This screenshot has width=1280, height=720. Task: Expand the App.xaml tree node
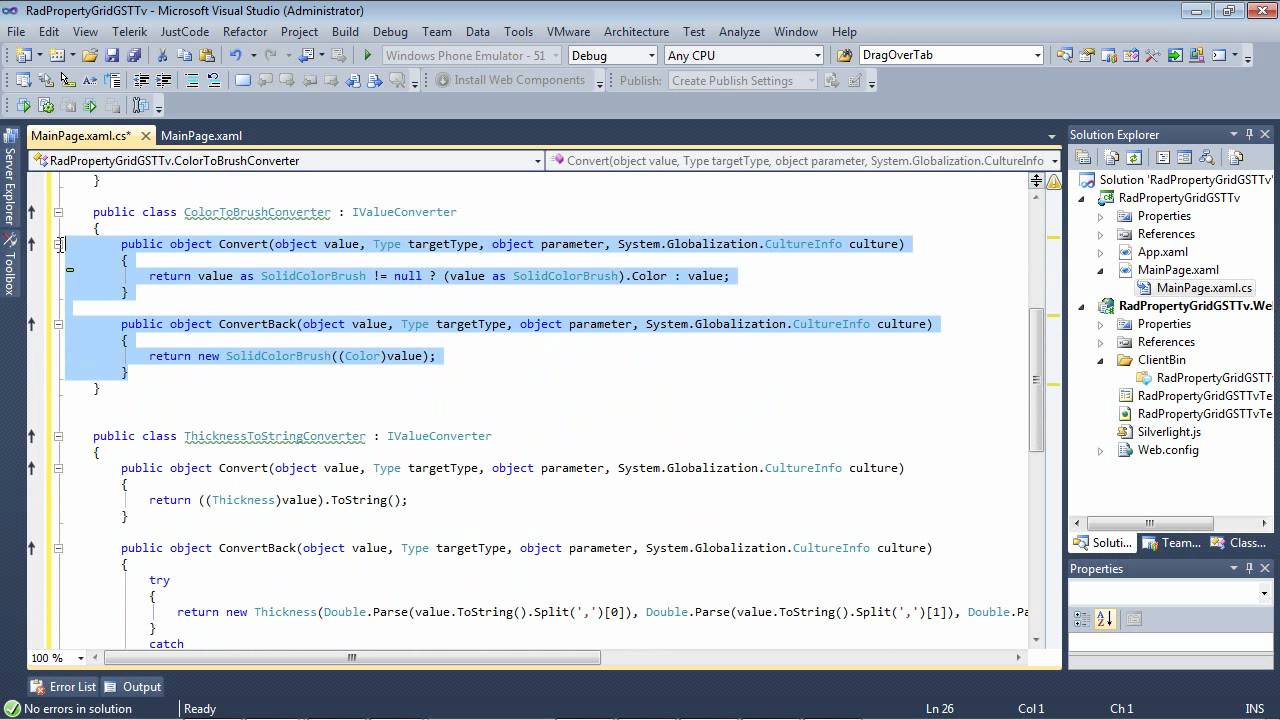pos(1101,252)
